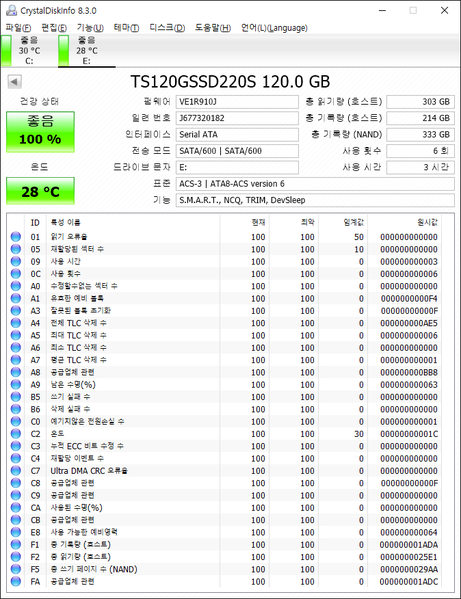Click total host writes value 214 GB
Viewport: 461px width, 599px height.
point(421,118)
